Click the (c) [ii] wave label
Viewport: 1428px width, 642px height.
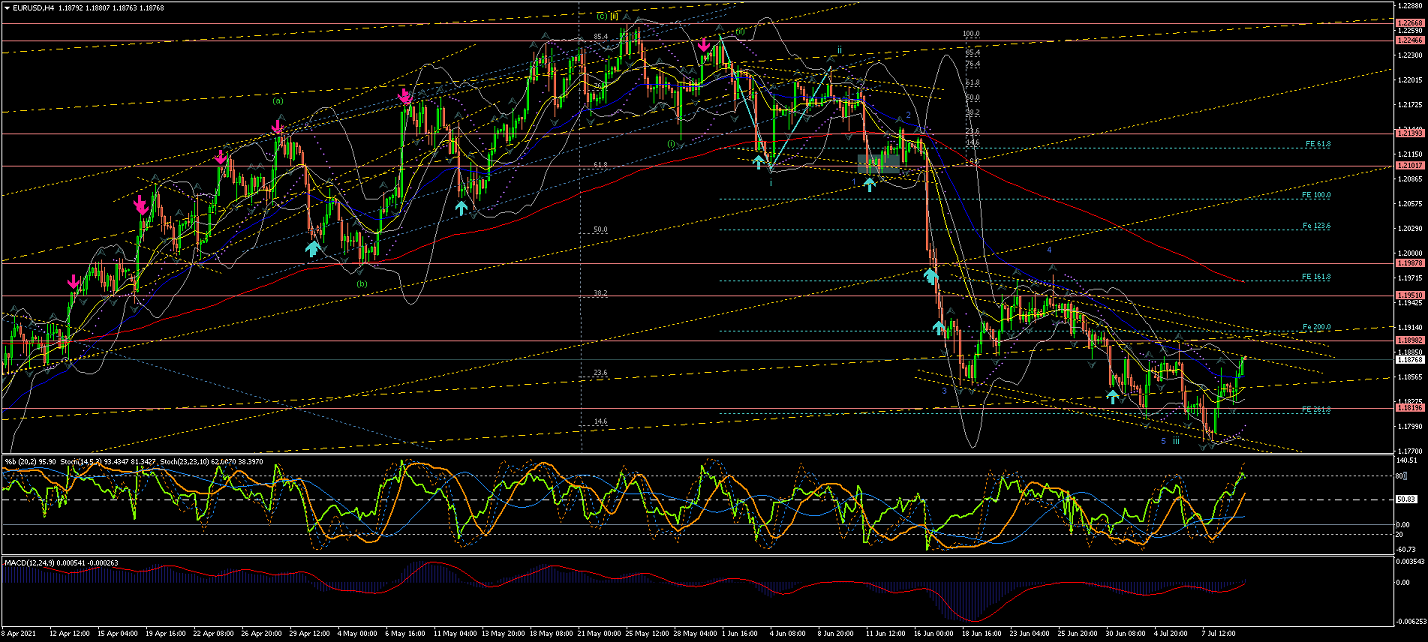pos(608,16)
